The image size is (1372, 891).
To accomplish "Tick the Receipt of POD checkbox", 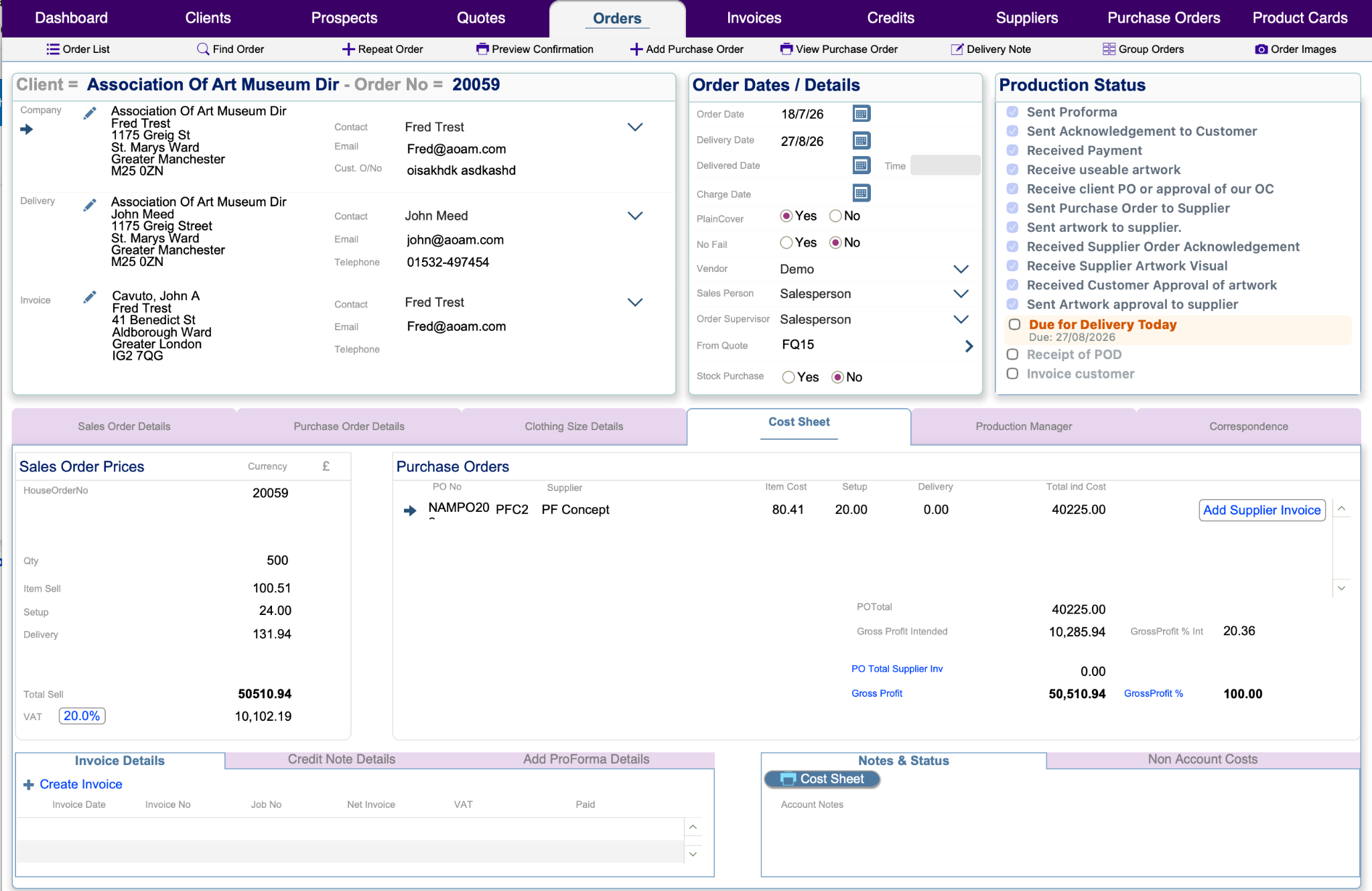I will 1013,354.
